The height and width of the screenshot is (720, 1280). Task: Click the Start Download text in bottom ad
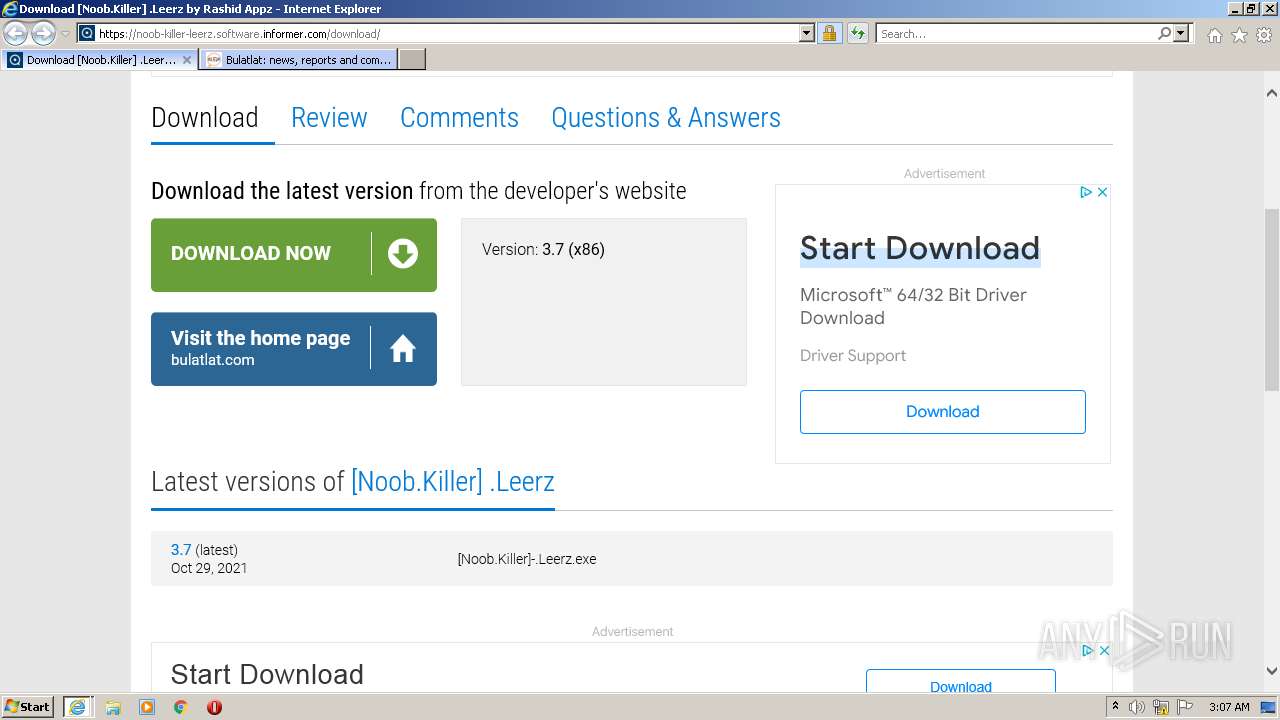point(267,675)
